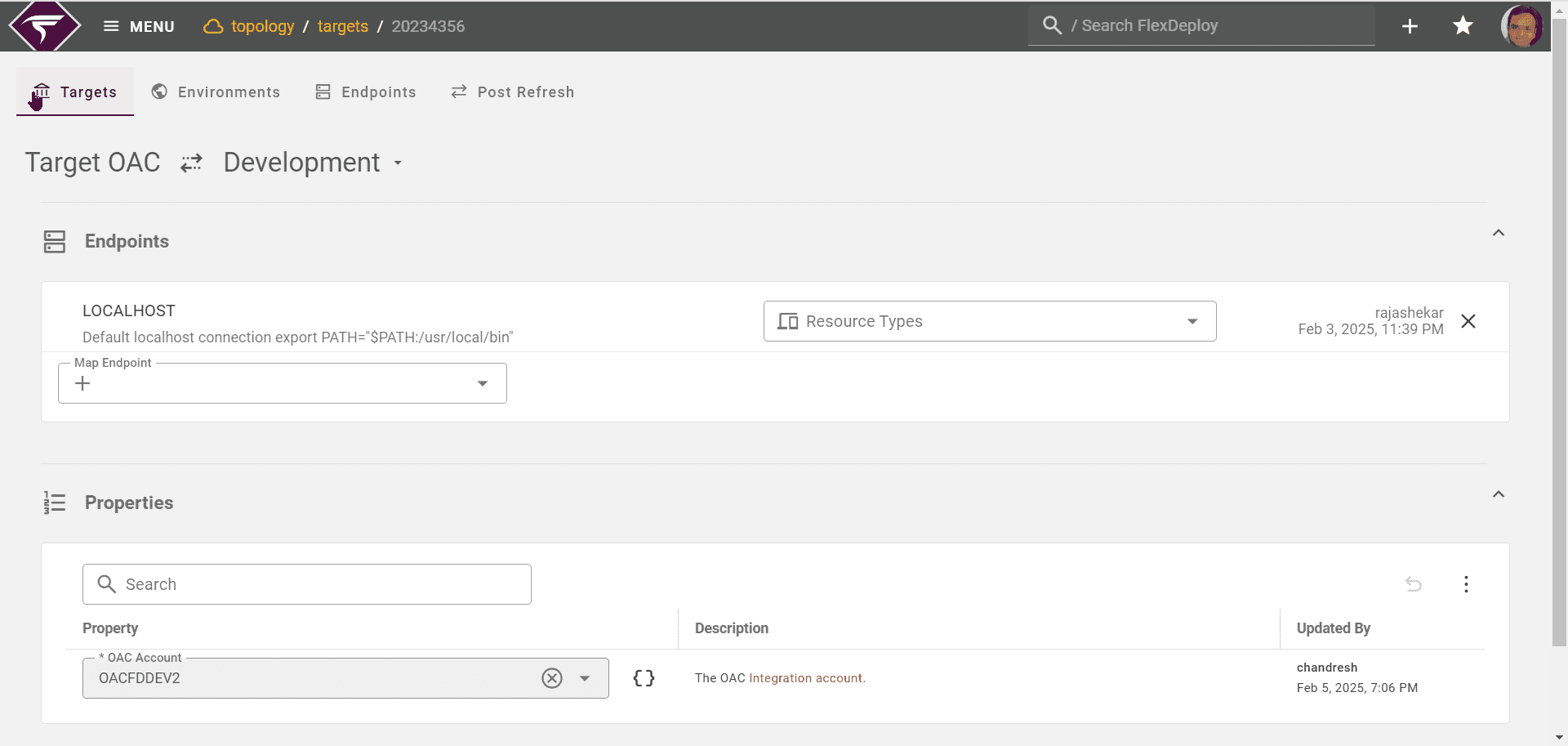This screenshot has width=1568, height=746.
Task: Click the scrollbar down arrow
Action: (x=1559, y=738)
